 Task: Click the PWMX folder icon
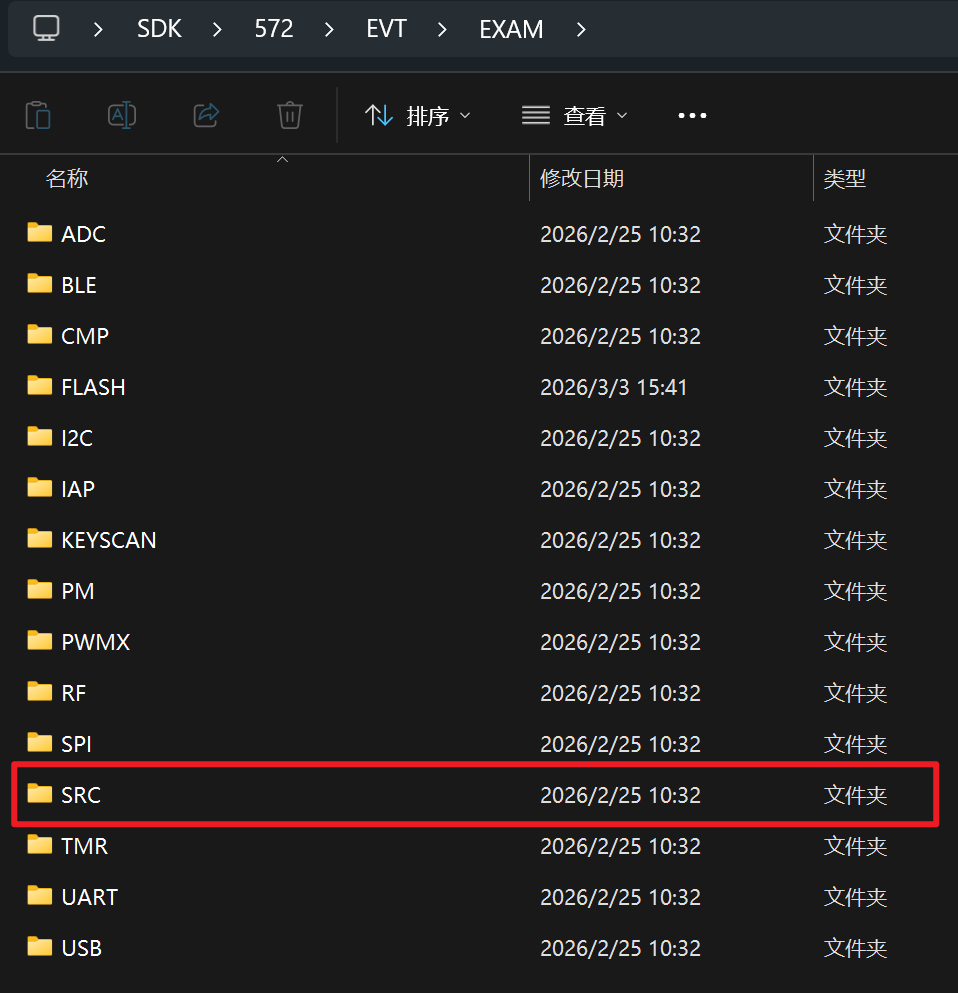(40, 640)
